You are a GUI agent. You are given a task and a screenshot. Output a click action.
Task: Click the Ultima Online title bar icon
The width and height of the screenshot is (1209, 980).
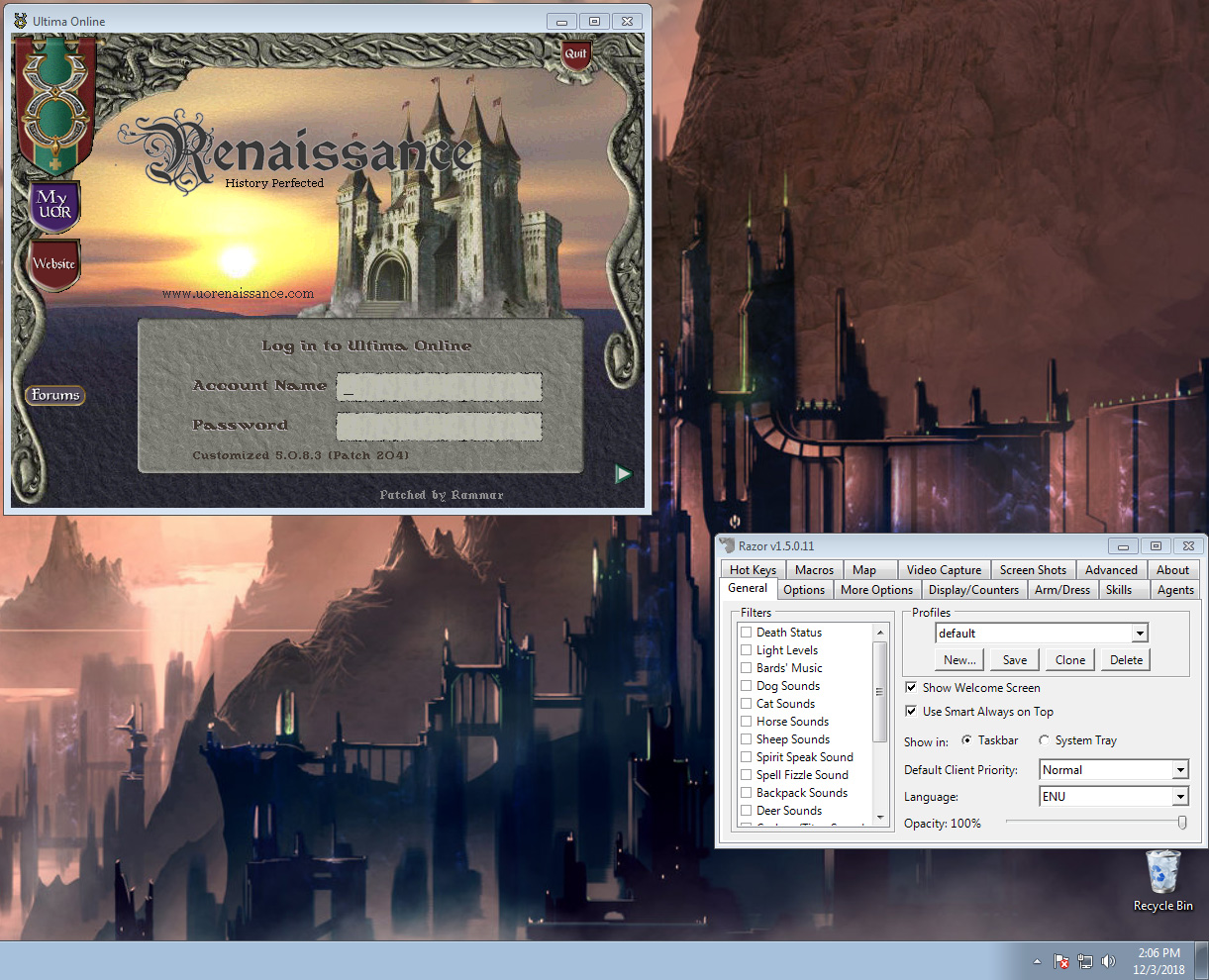pyautogui.click(x=20, y=21)
